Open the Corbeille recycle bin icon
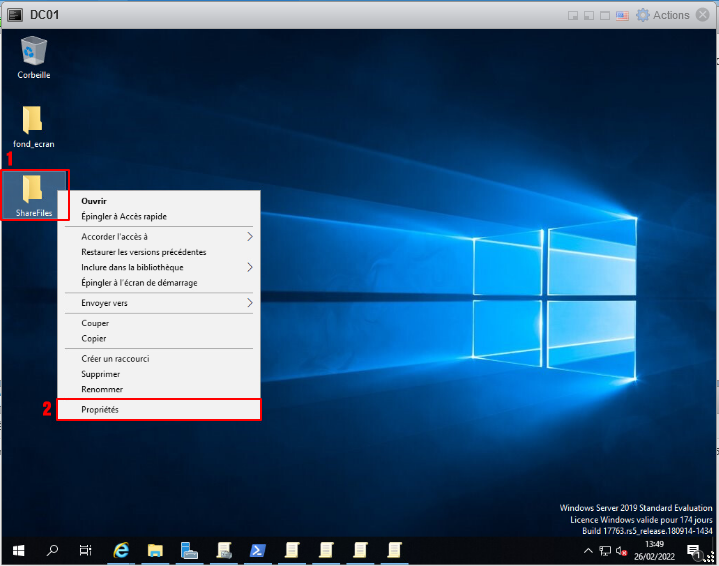Image resolution: width=719 pixels, height=566 pixels. [34, 52]
